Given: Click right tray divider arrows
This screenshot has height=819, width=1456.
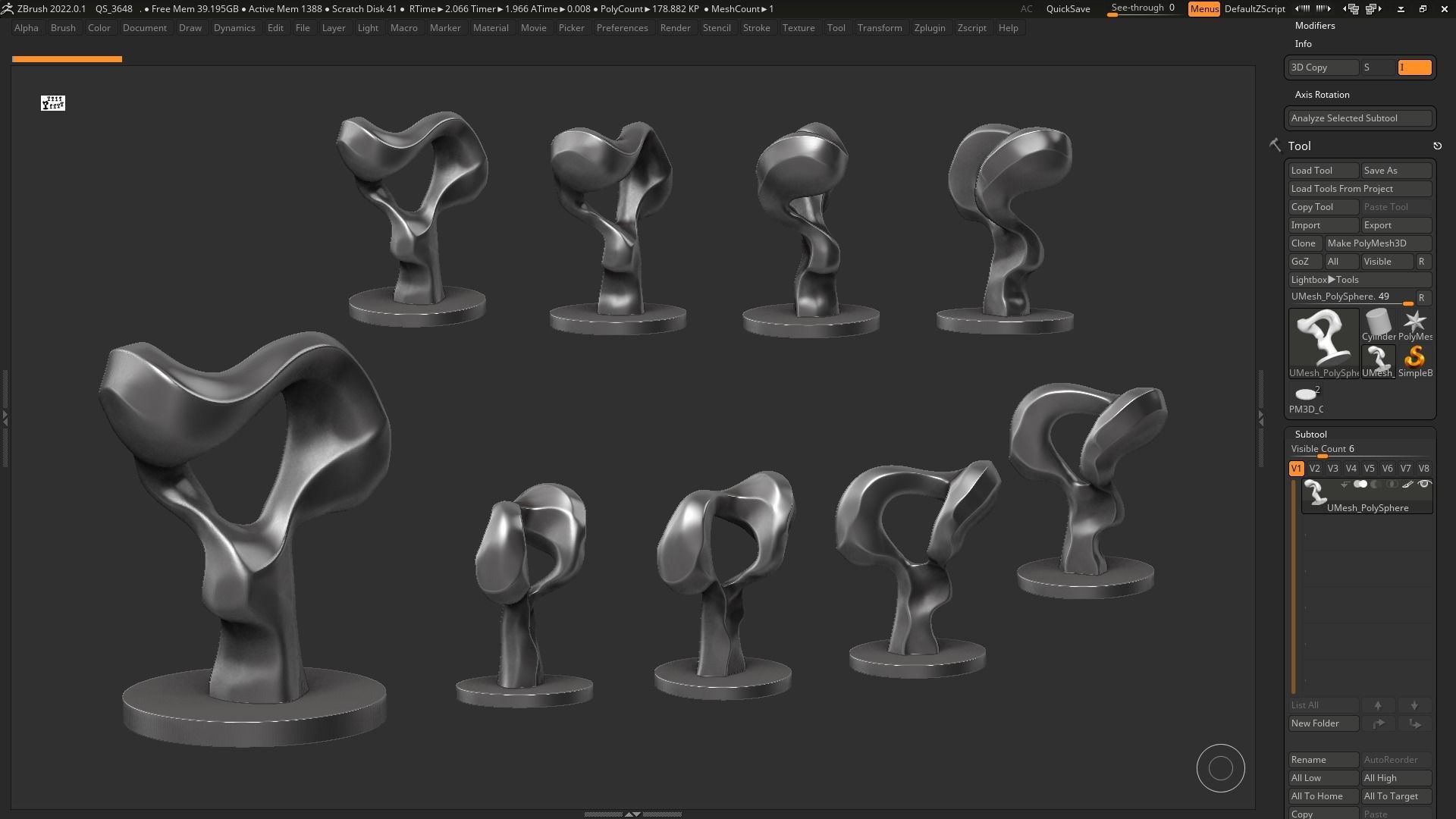Looking at the screenshot, I should pos(1260,418).
